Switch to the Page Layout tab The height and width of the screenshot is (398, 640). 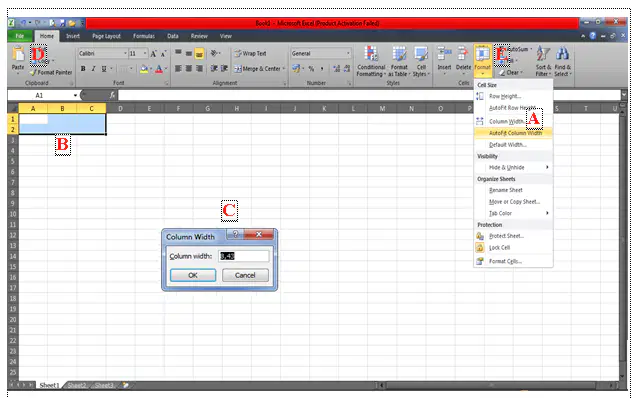pos(106,36)
